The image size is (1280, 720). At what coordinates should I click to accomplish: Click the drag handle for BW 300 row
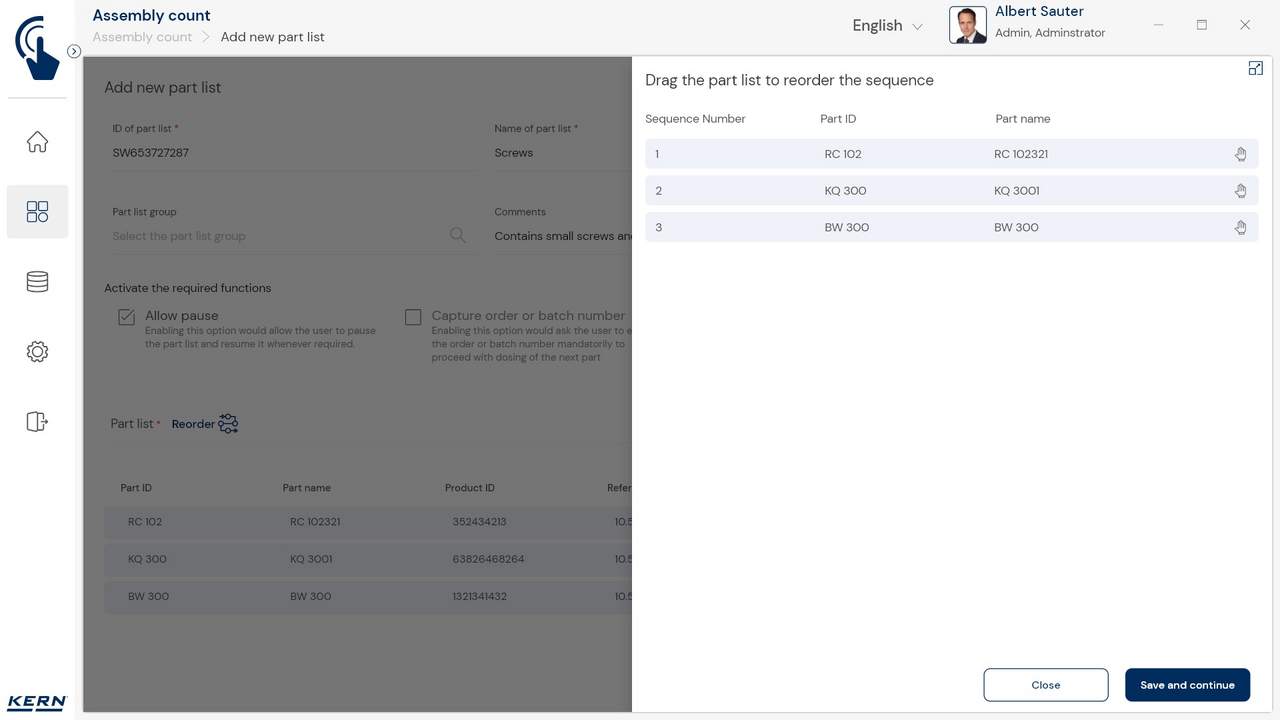[1240, 228]
